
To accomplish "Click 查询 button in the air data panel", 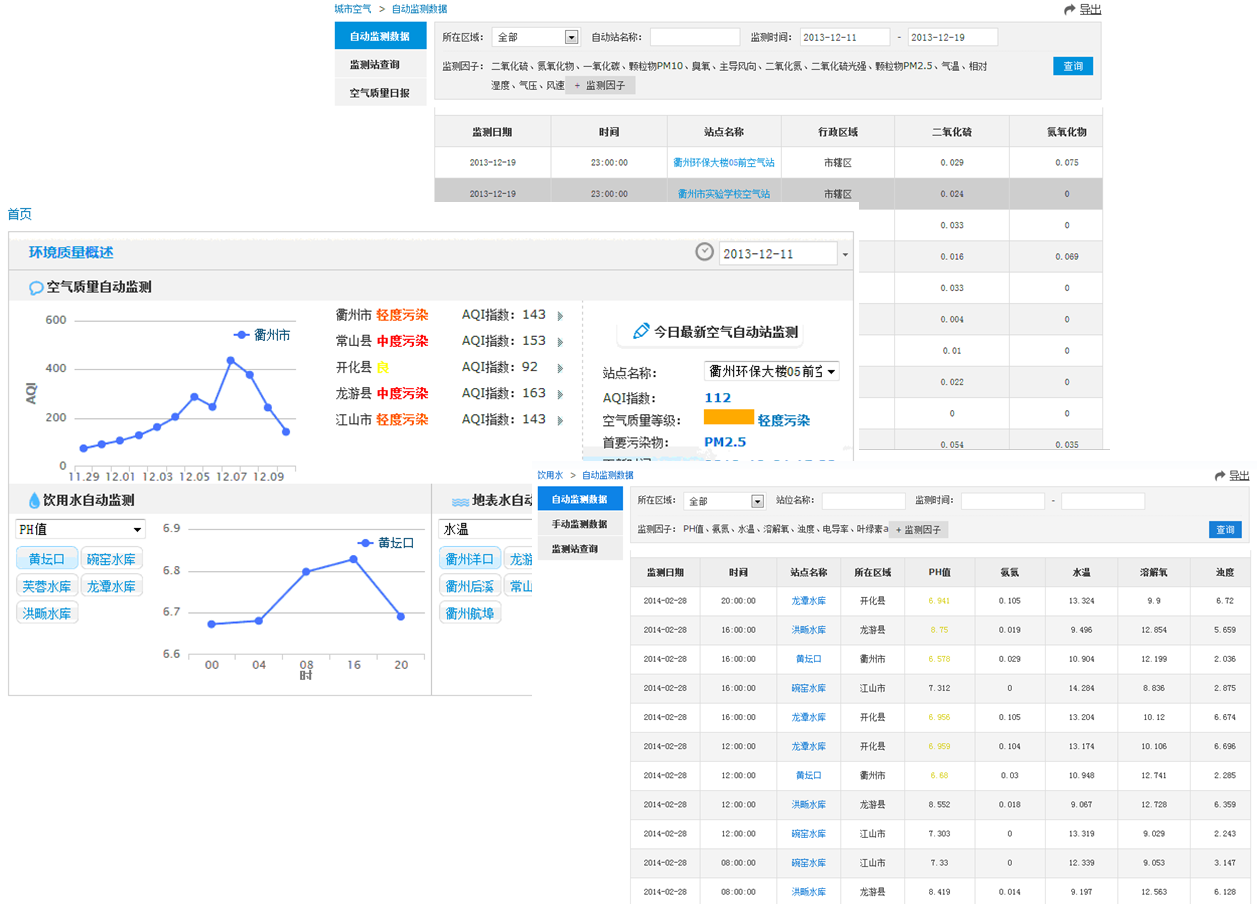I will (x=1072, y=66).
